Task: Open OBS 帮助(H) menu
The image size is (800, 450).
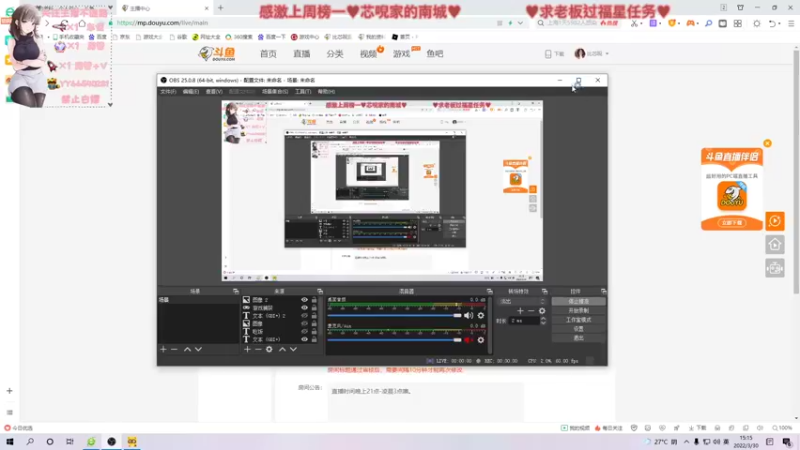Action: 326,92
